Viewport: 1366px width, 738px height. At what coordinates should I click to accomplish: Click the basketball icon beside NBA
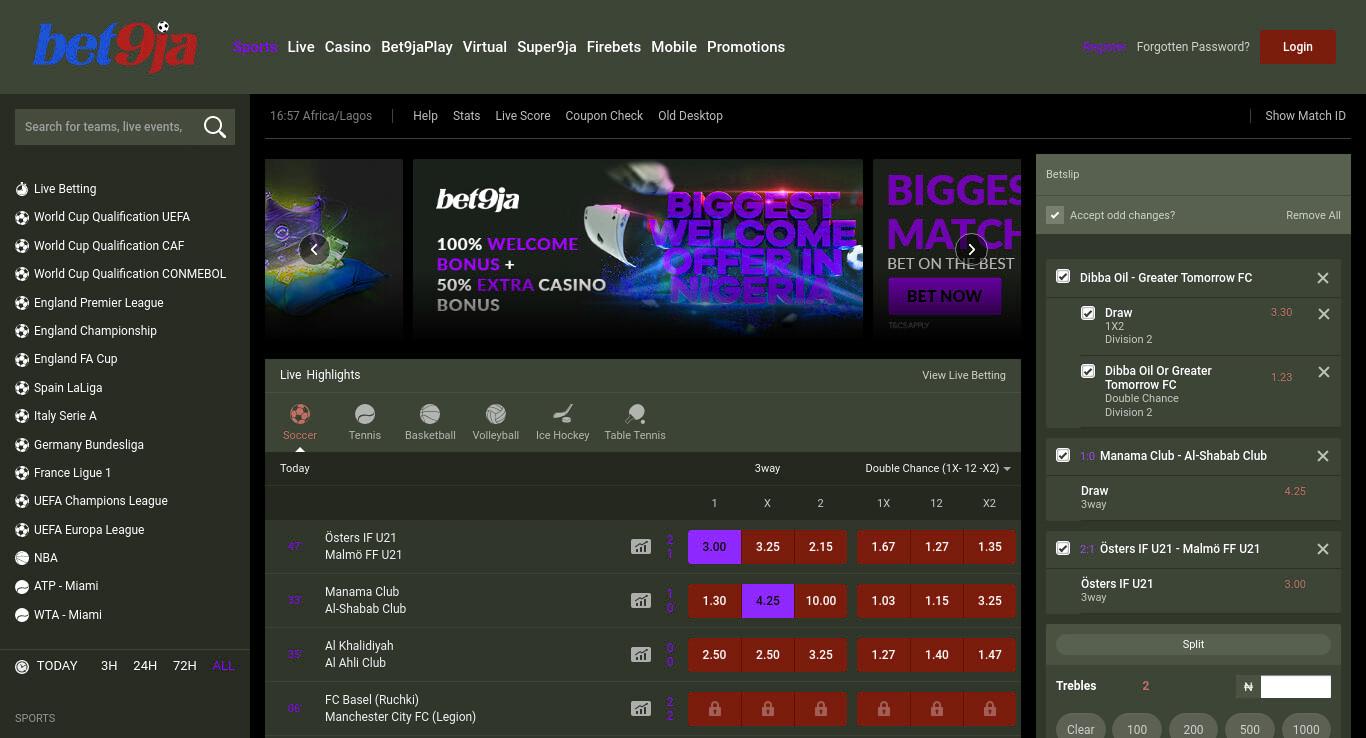(22, 558)
